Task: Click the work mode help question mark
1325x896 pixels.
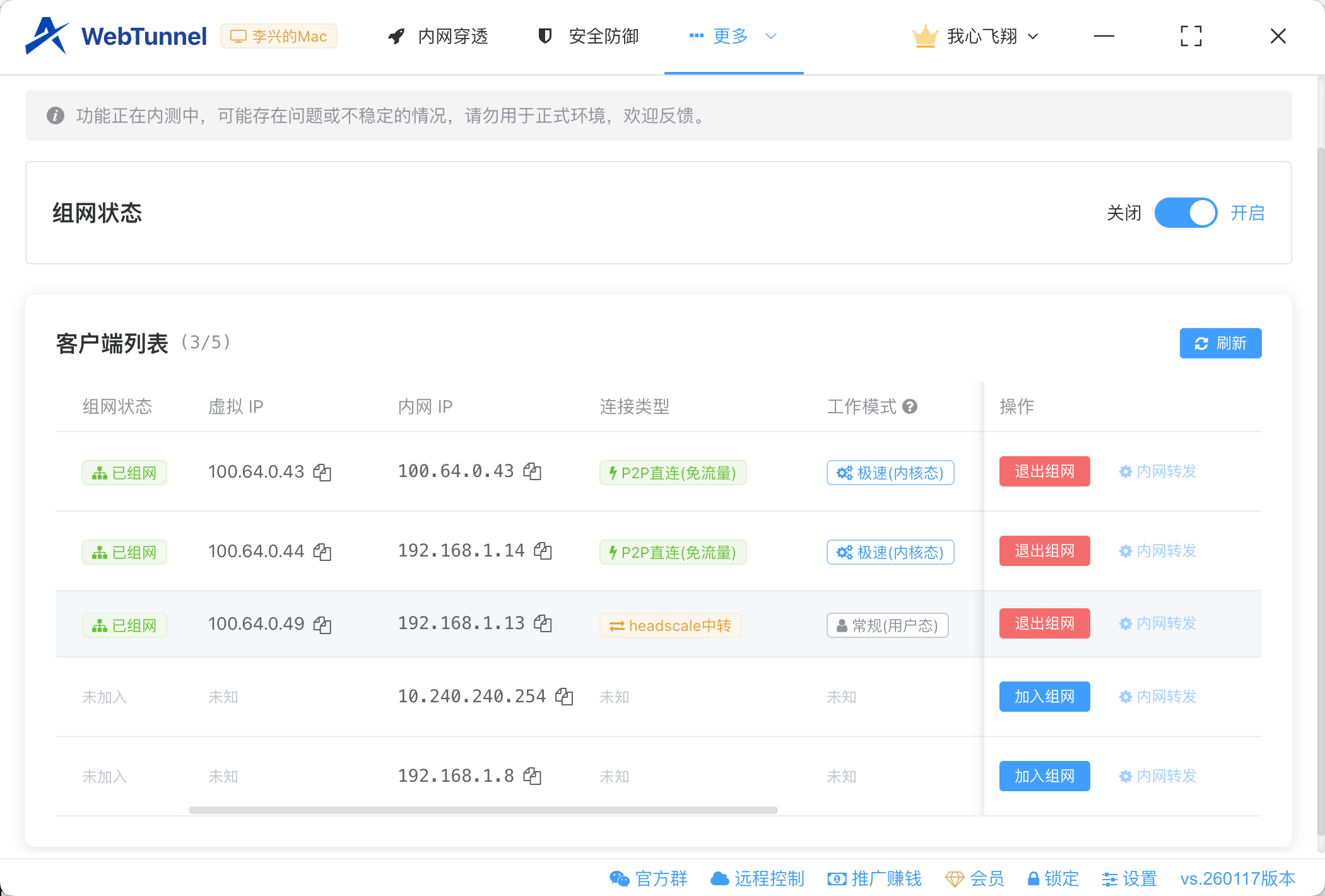Action: pyautogui.click(x=910, y=407)
